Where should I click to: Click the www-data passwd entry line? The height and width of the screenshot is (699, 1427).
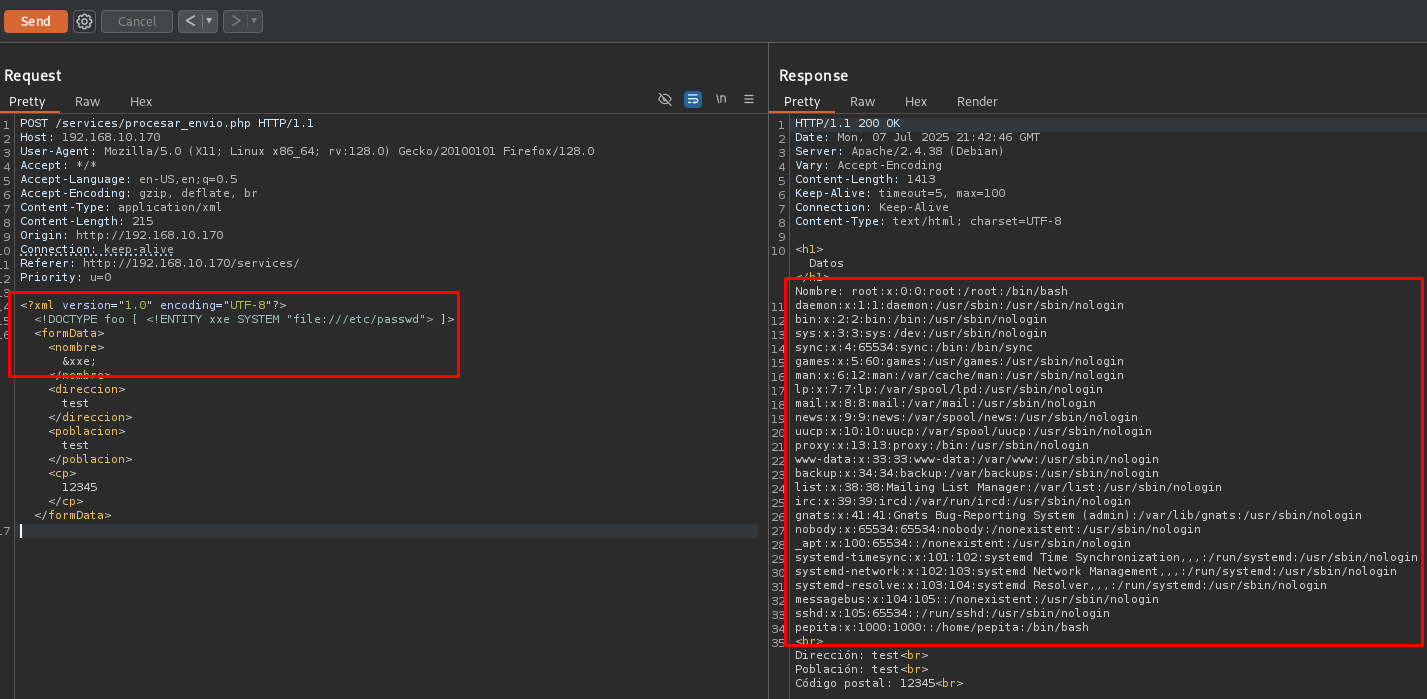(977, 459)
